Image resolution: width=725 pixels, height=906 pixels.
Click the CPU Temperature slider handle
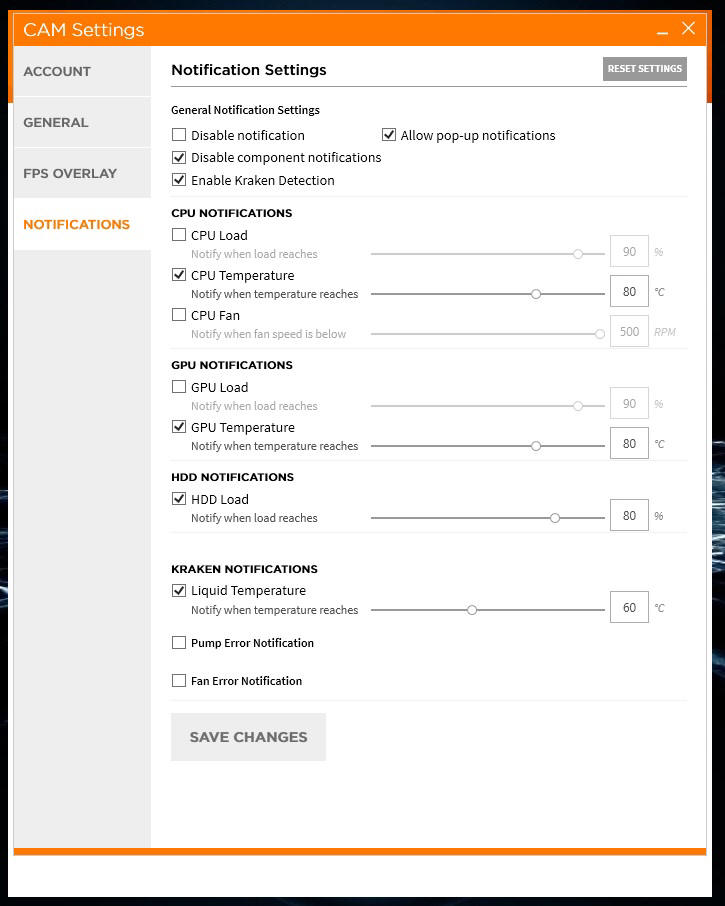click(x=536, y=294)
